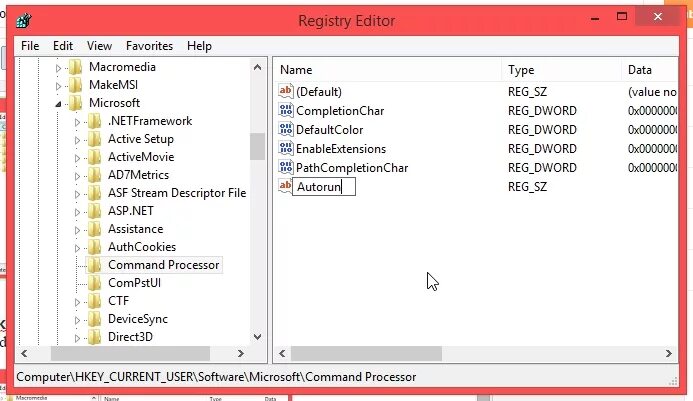
Task: Expand the ASP.NET key
Action: point(77,212)
